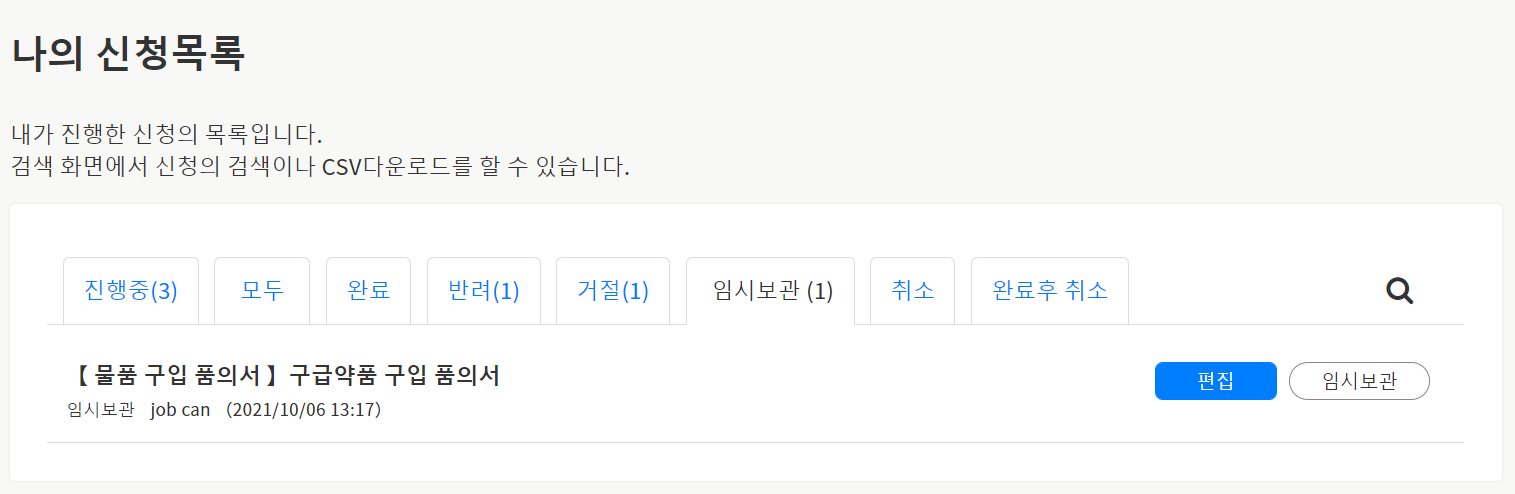This screenshot has width=1515, height=494.
Task: Click the search magnifier icon
Action: point(1399,291)
